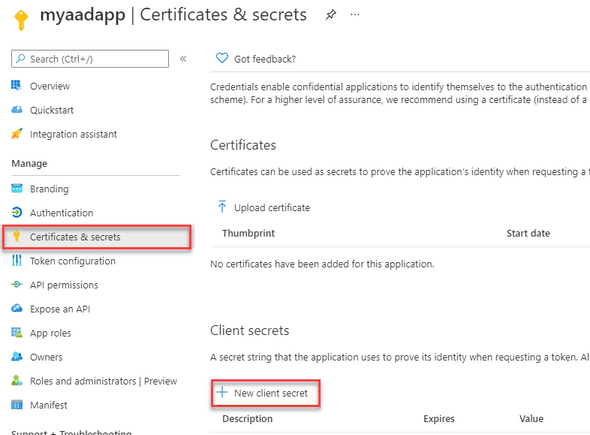Click the Certificates section heading
Viewport: 590px width, 435px height.
pyautogui.click(x=243, y=145)
